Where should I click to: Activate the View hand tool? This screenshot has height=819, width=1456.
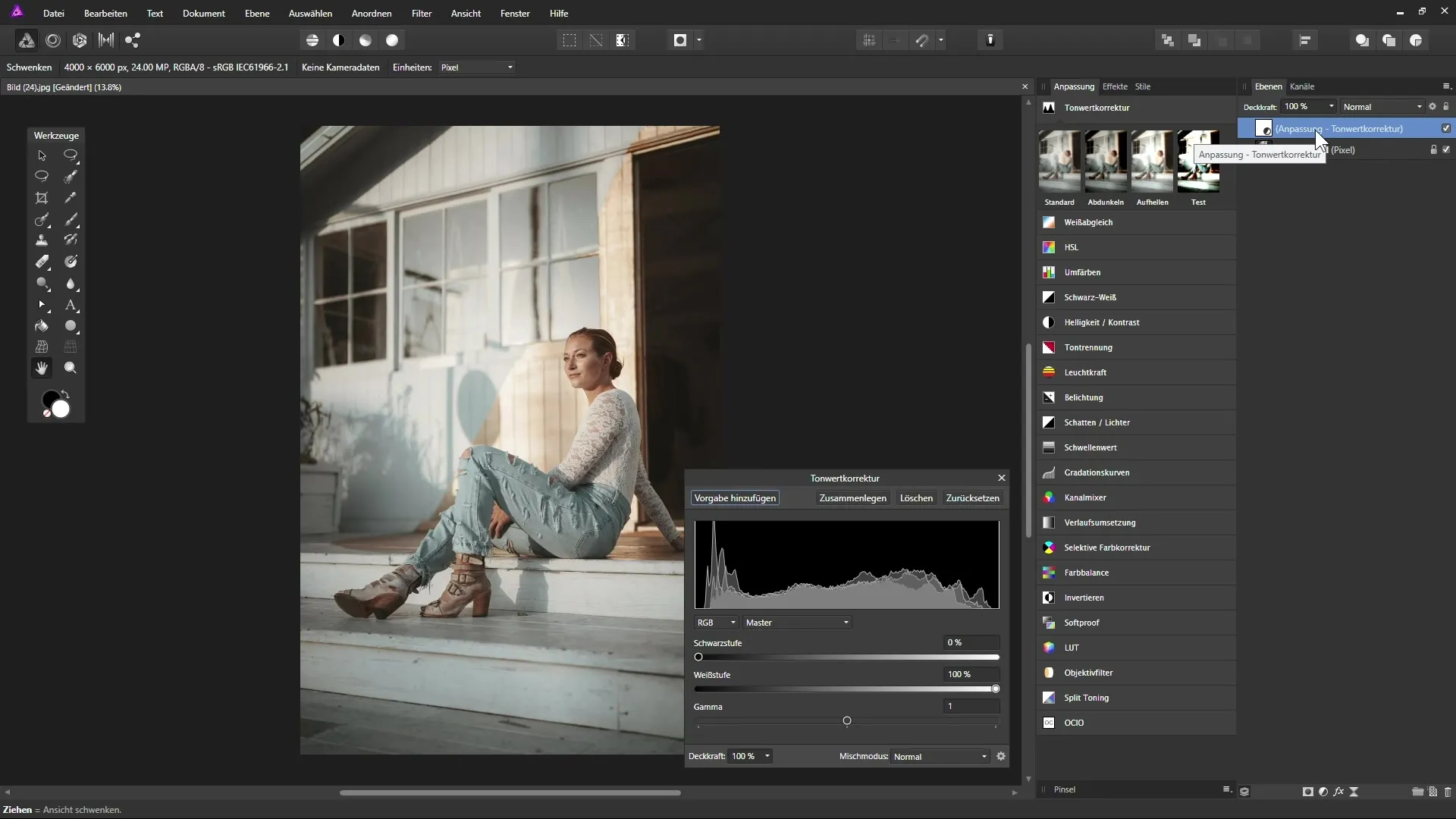coord(42,368)
